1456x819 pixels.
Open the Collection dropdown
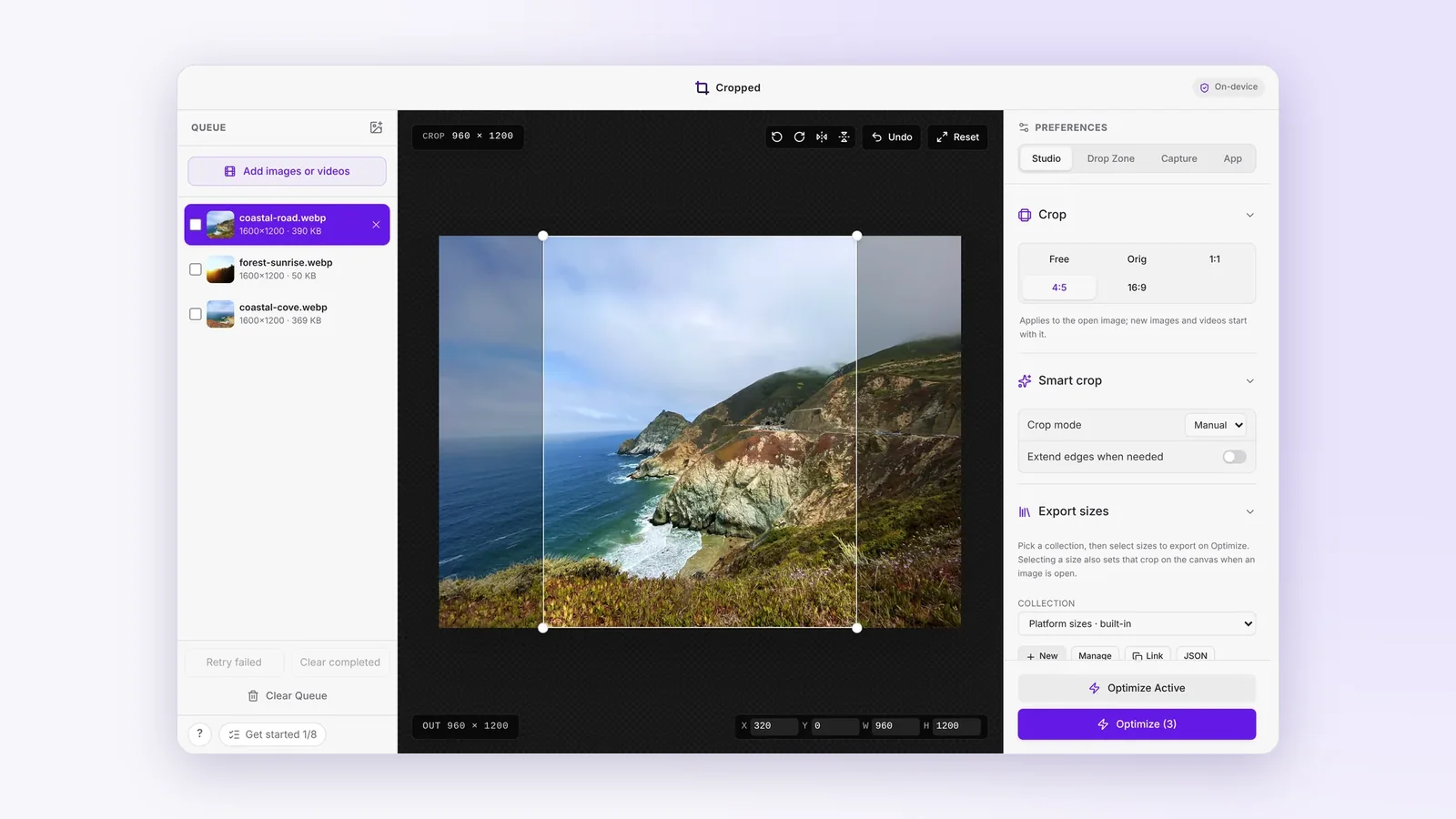[x=1137, y=624]
